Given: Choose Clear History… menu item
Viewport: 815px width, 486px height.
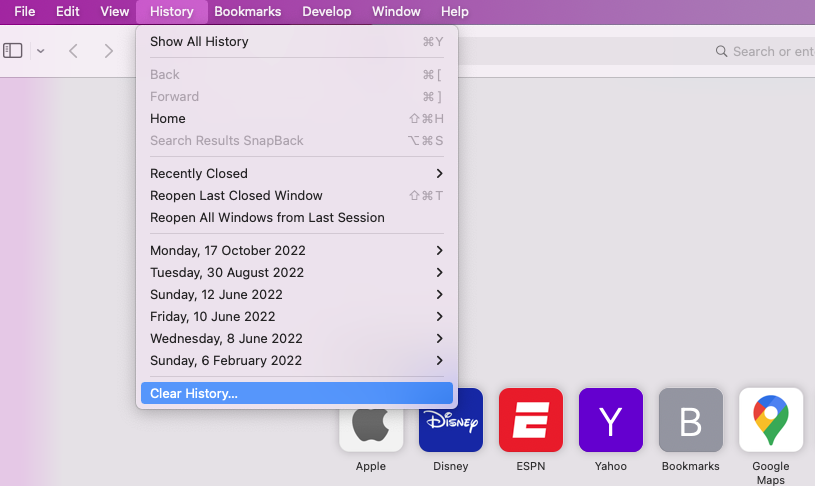Looking at the screenshot, I should (x=297, y=393).
